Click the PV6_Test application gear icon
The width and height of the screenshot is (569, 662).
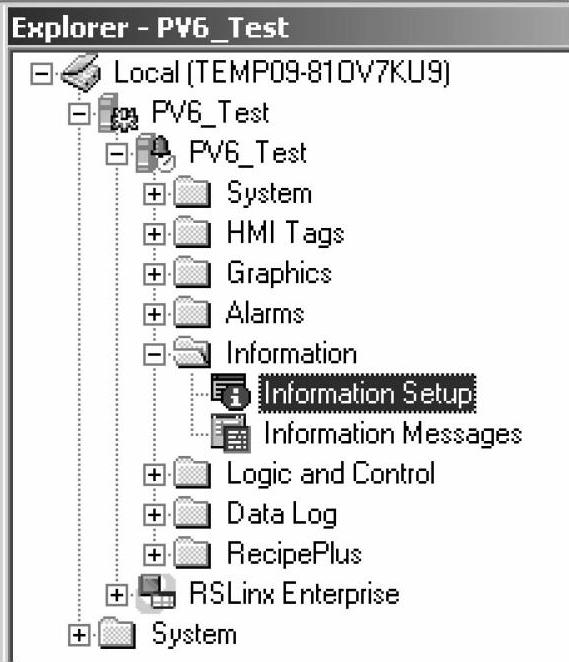pos(119,113)
